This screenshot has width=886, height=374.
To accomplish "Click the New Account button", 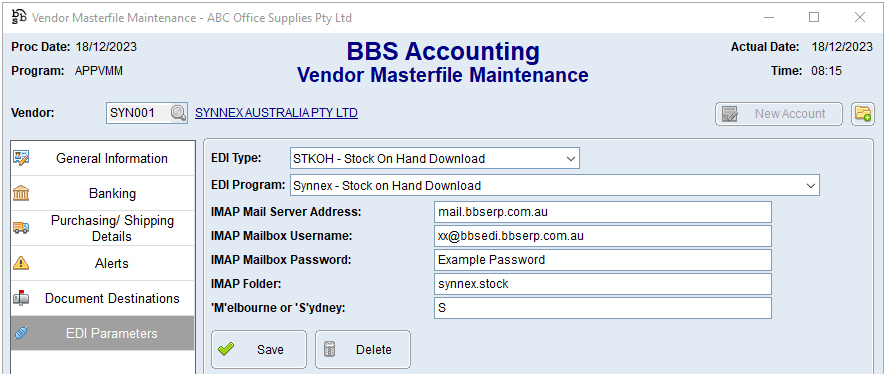I will pyautogui.click(x=779, y=114).
